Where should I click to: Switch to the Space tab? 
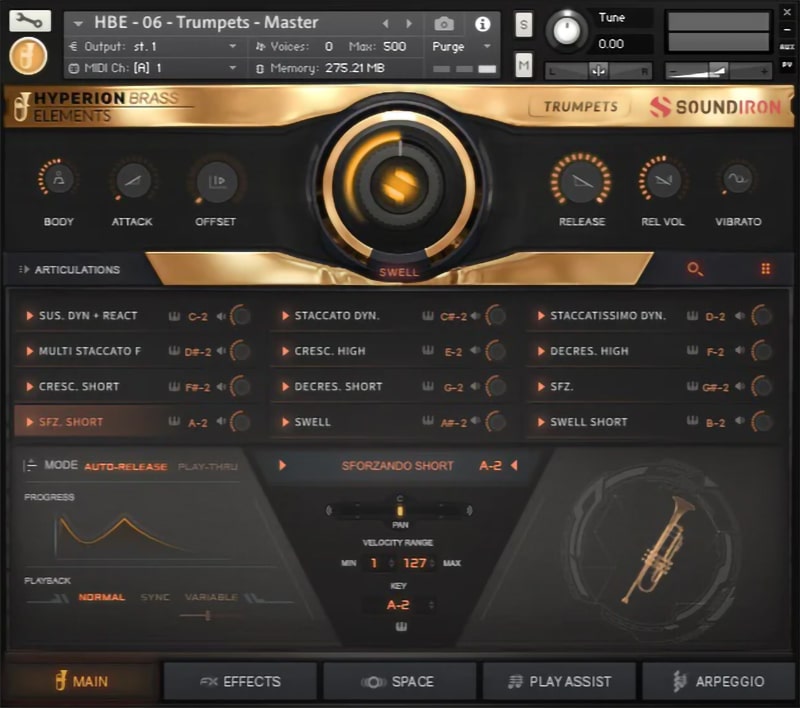(x=399, y=681)
